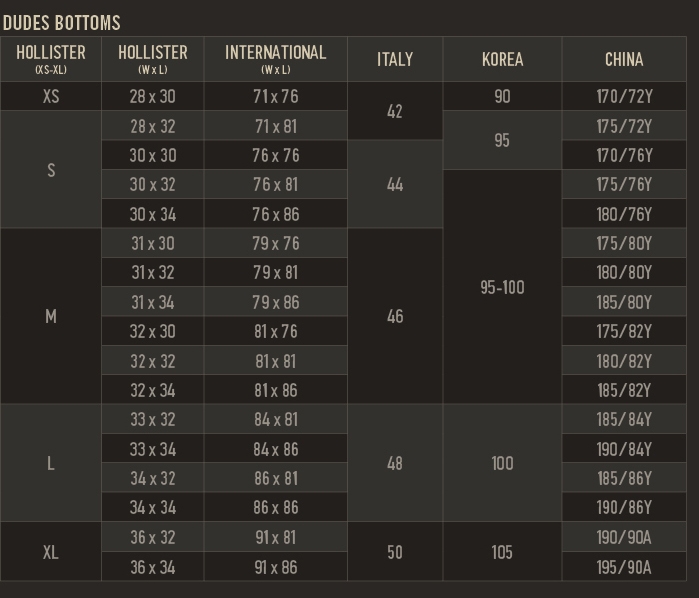Screen dimensions: 699x598
Task: Click the DUDES BOTTOMS heading
Action: (x=62, y=22)
